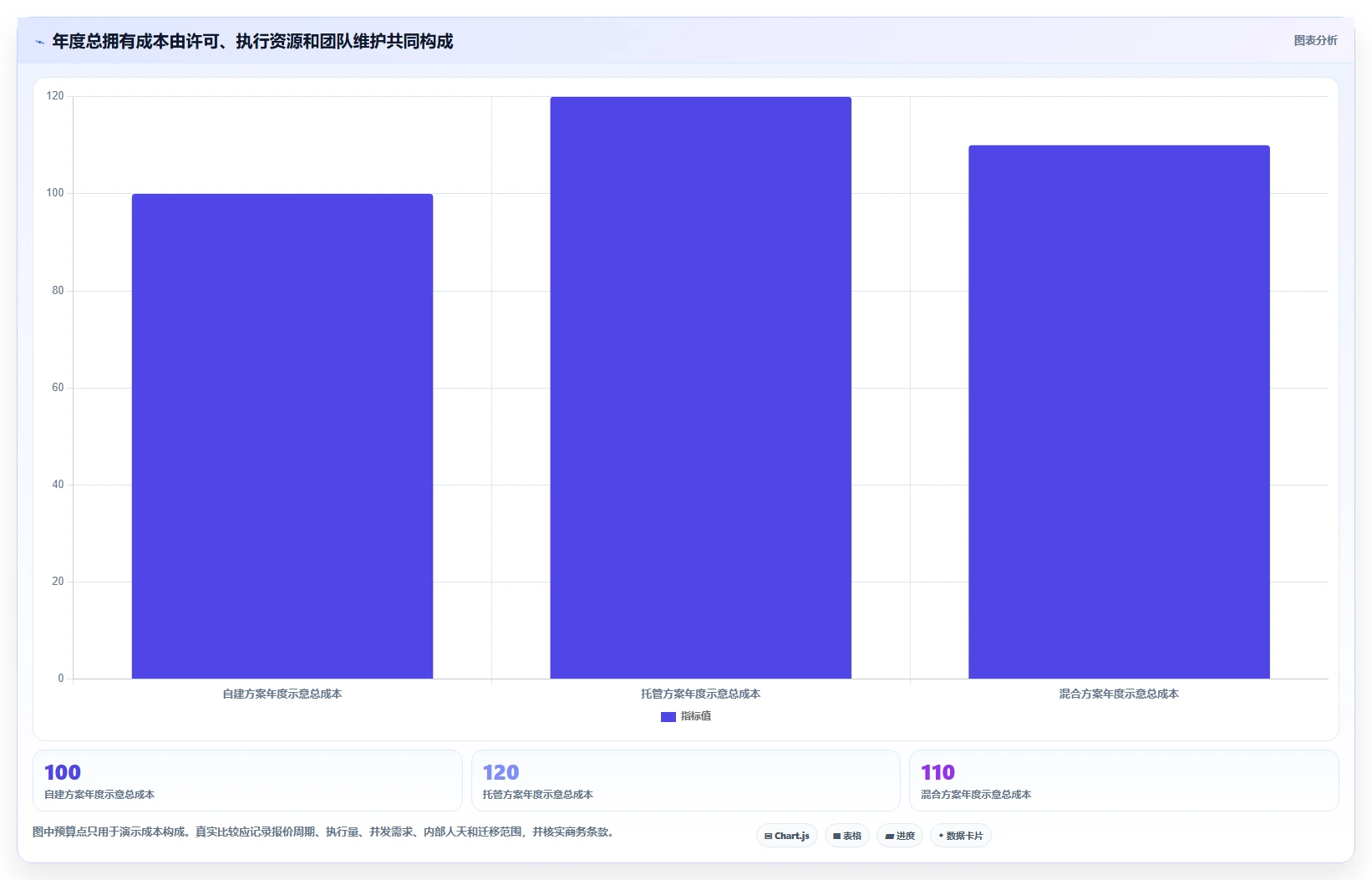Click the x-axis label 自建方案年度示意总成本
This screenshot has height=880, width=1372.
282,694
